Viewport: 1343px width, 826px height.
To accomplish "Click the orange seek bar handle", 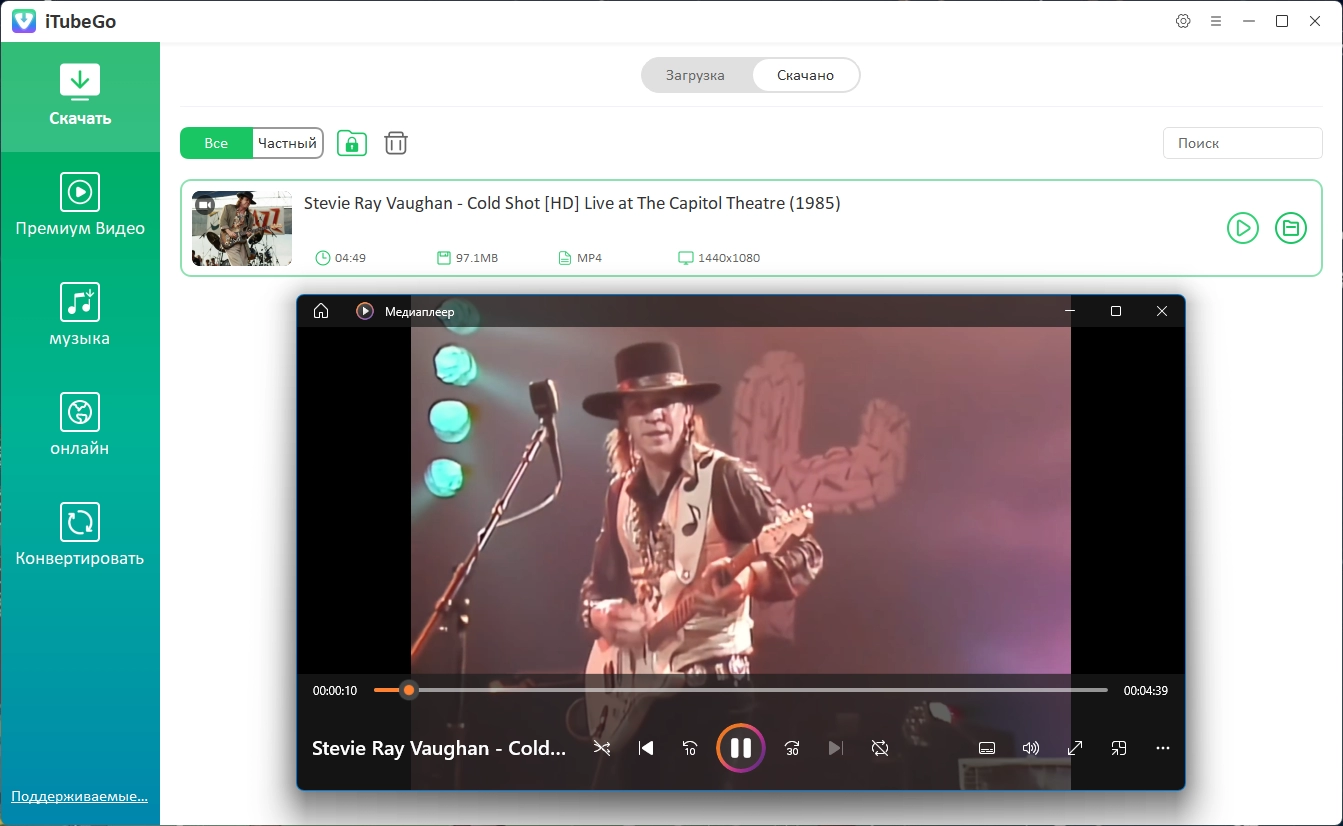I will point(408,690).
